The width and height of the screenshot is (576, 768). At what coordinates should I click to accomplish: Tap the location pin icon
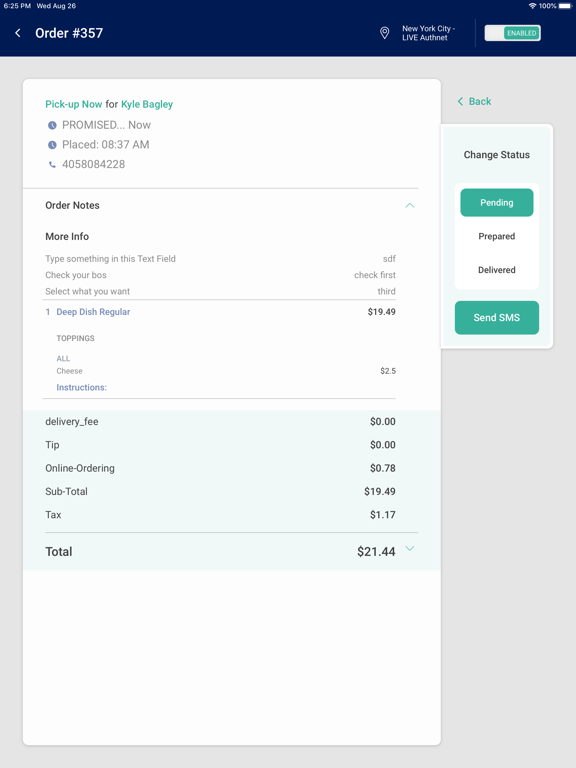pos(384,33)
